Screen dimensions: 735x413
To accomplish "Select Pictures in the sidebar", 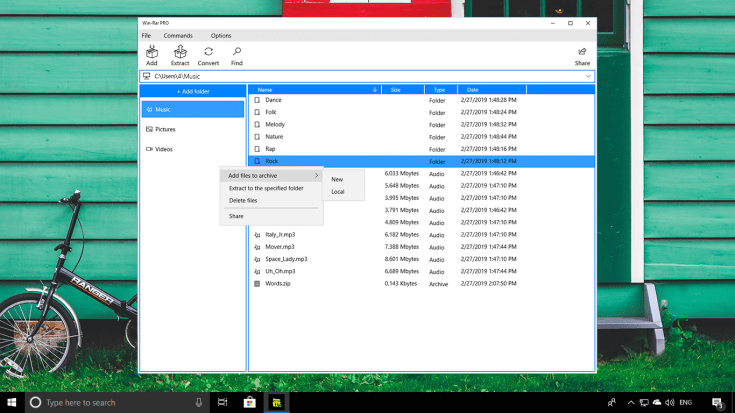I will pos(165,129).
